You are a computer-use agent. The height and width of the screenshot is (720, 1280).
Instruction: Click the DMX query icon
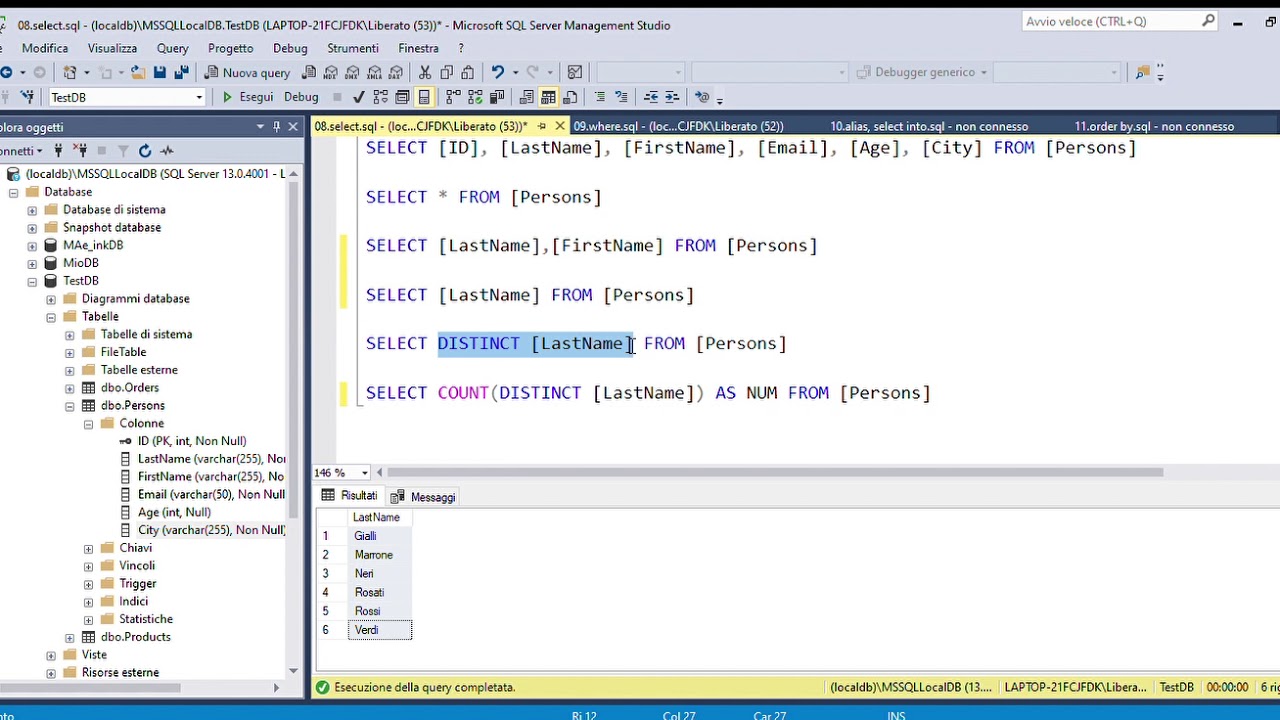point(352,72)
